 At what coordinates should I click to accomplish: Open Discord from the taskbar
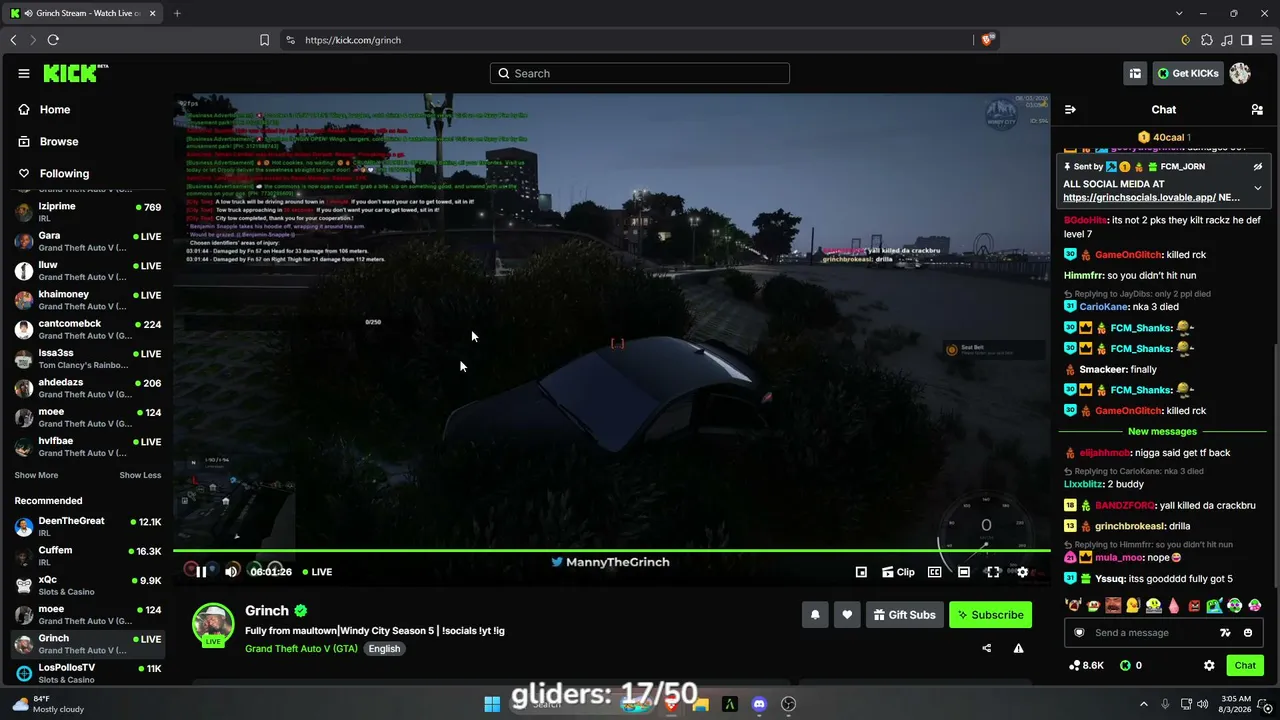759,704
